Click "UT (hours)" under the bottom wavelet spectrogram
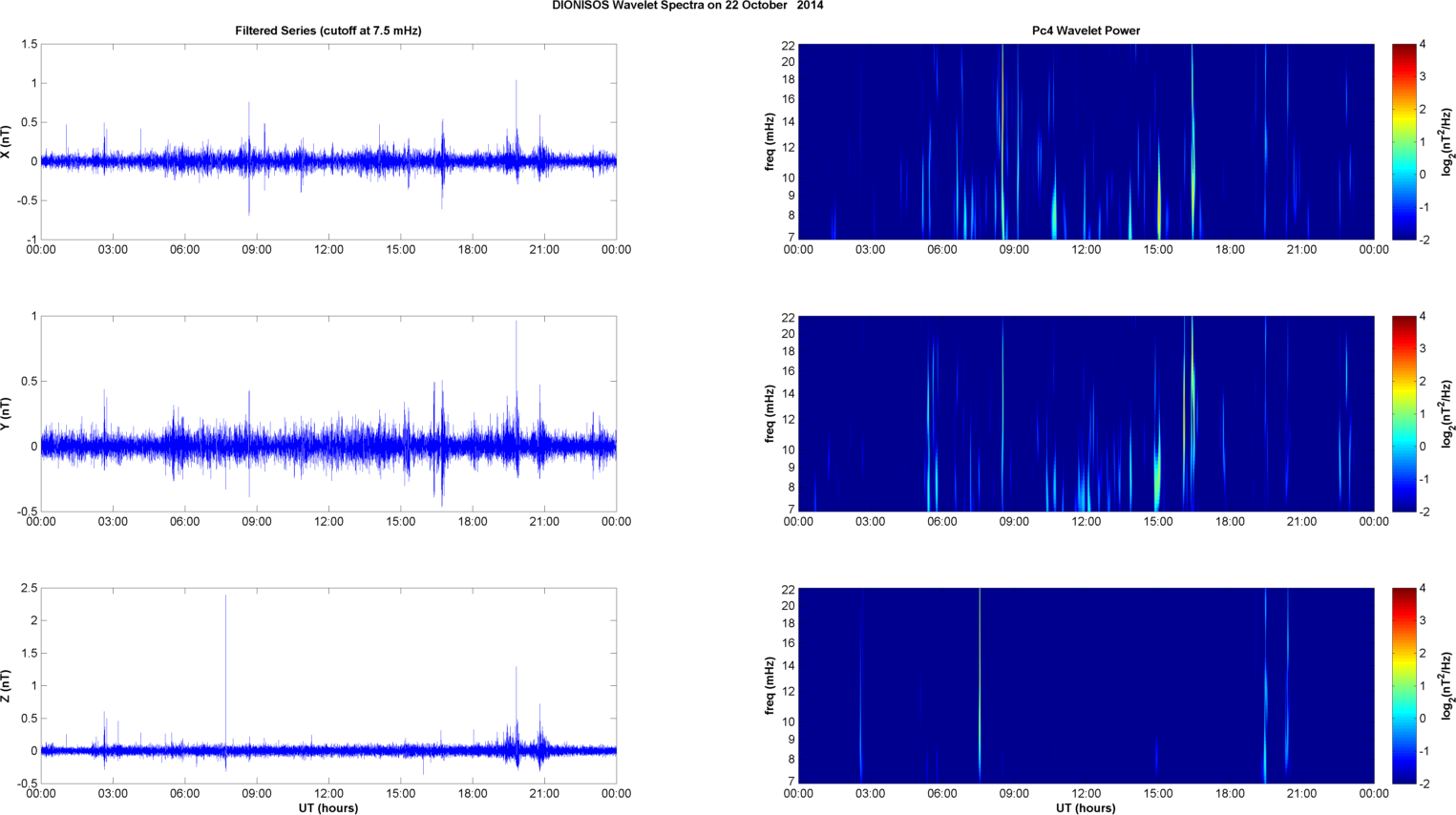The width and height of the screenshot is (1456, 815). pos(1086,808)
